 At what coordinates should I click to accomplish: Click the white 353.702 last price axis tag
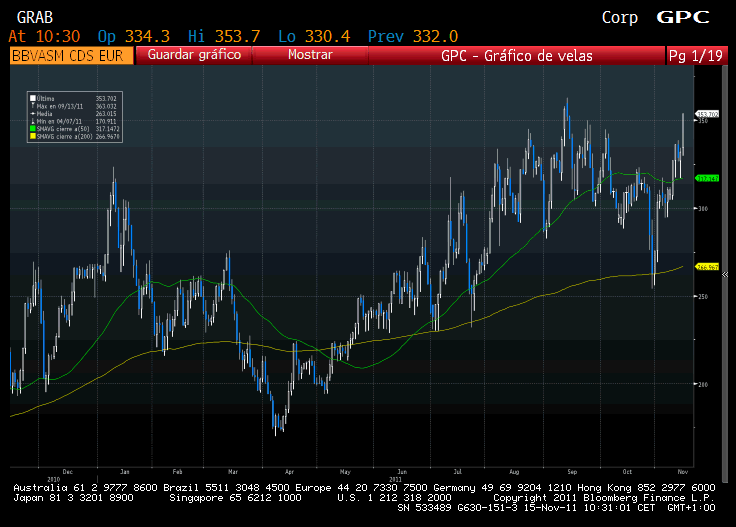[707, 114]
